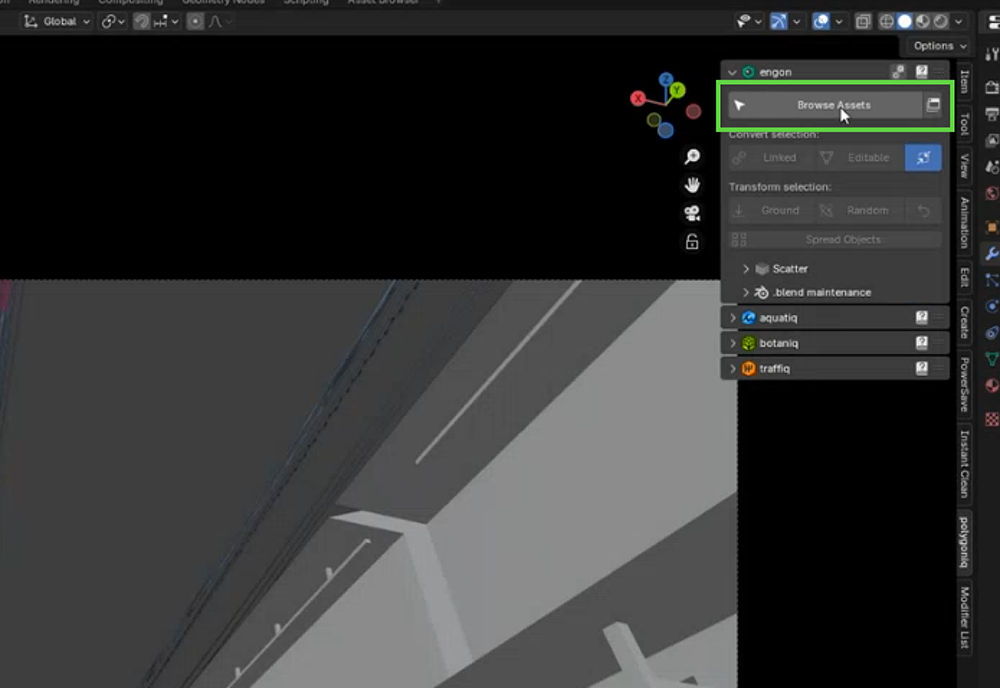This screenshot has height=688, width=1000.
Task: Toggle the blue option beside Editable
Action: pos(923,157)
